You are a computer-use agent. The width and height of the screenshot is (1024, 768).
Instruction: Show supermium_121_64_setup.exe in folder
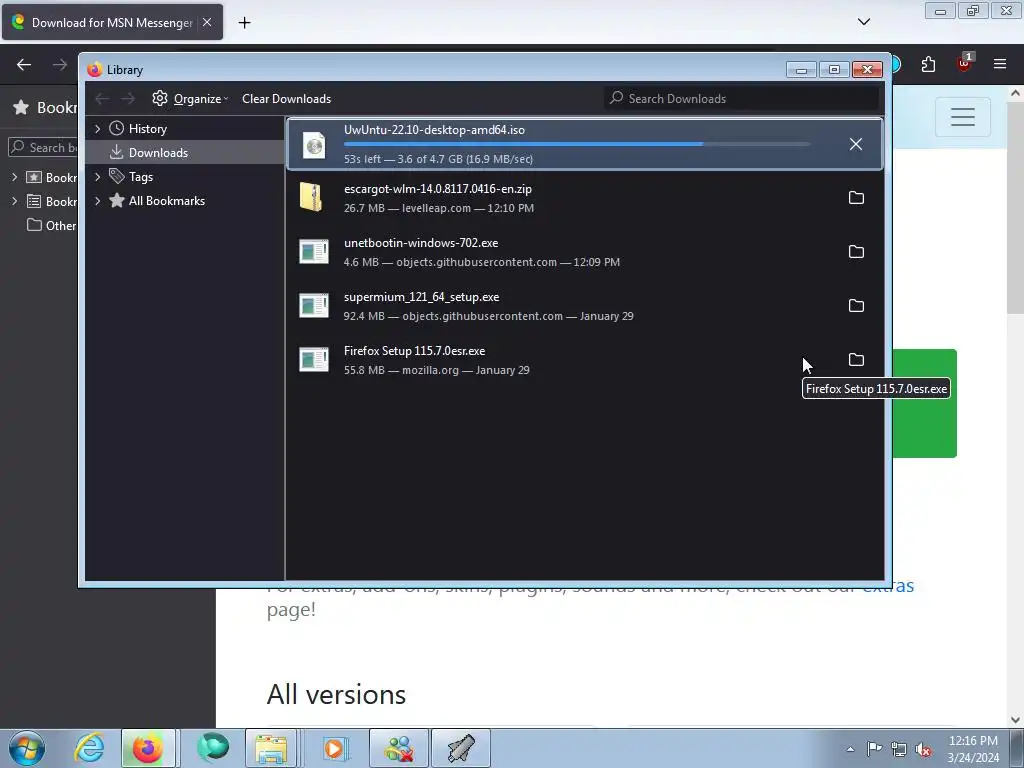tap(856, 306)
